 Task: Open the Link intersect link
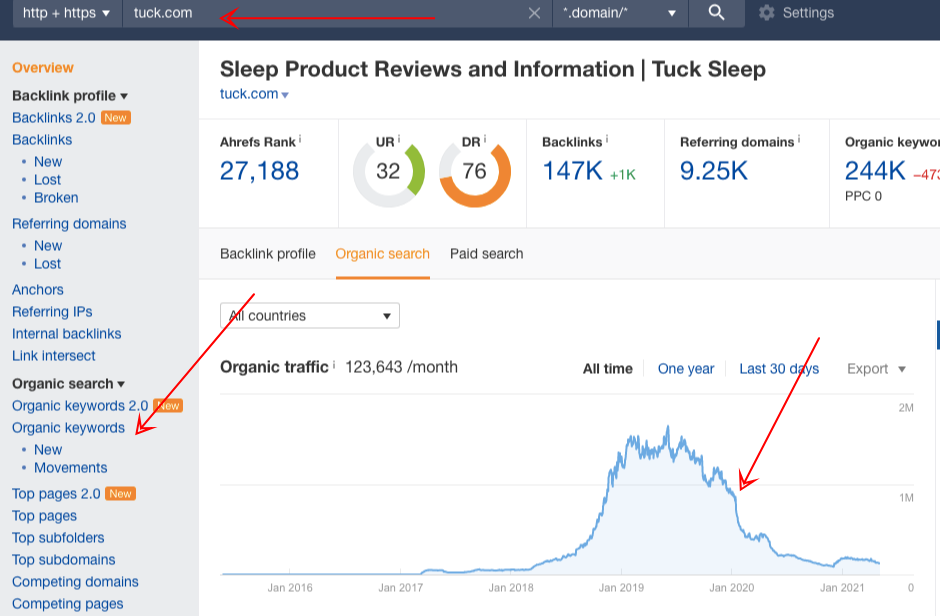pyautogui.click(x=53, y=356)
